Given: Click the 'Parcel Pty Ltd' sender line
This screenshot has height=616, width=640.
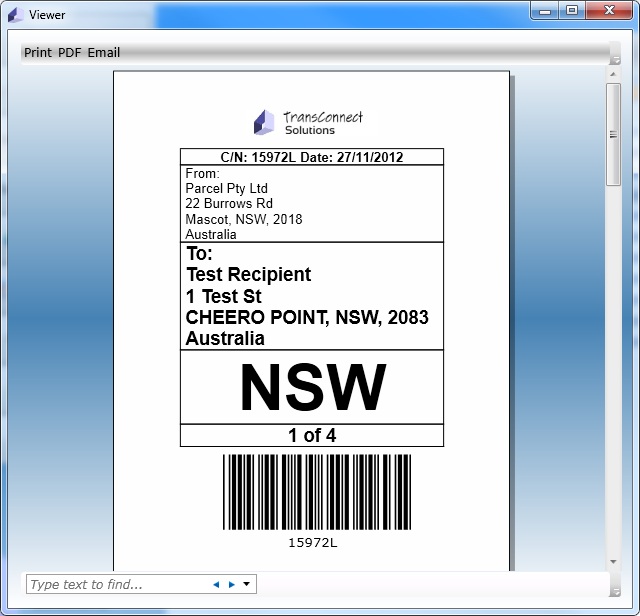Looking at the screenshot, I should point(227,189).
